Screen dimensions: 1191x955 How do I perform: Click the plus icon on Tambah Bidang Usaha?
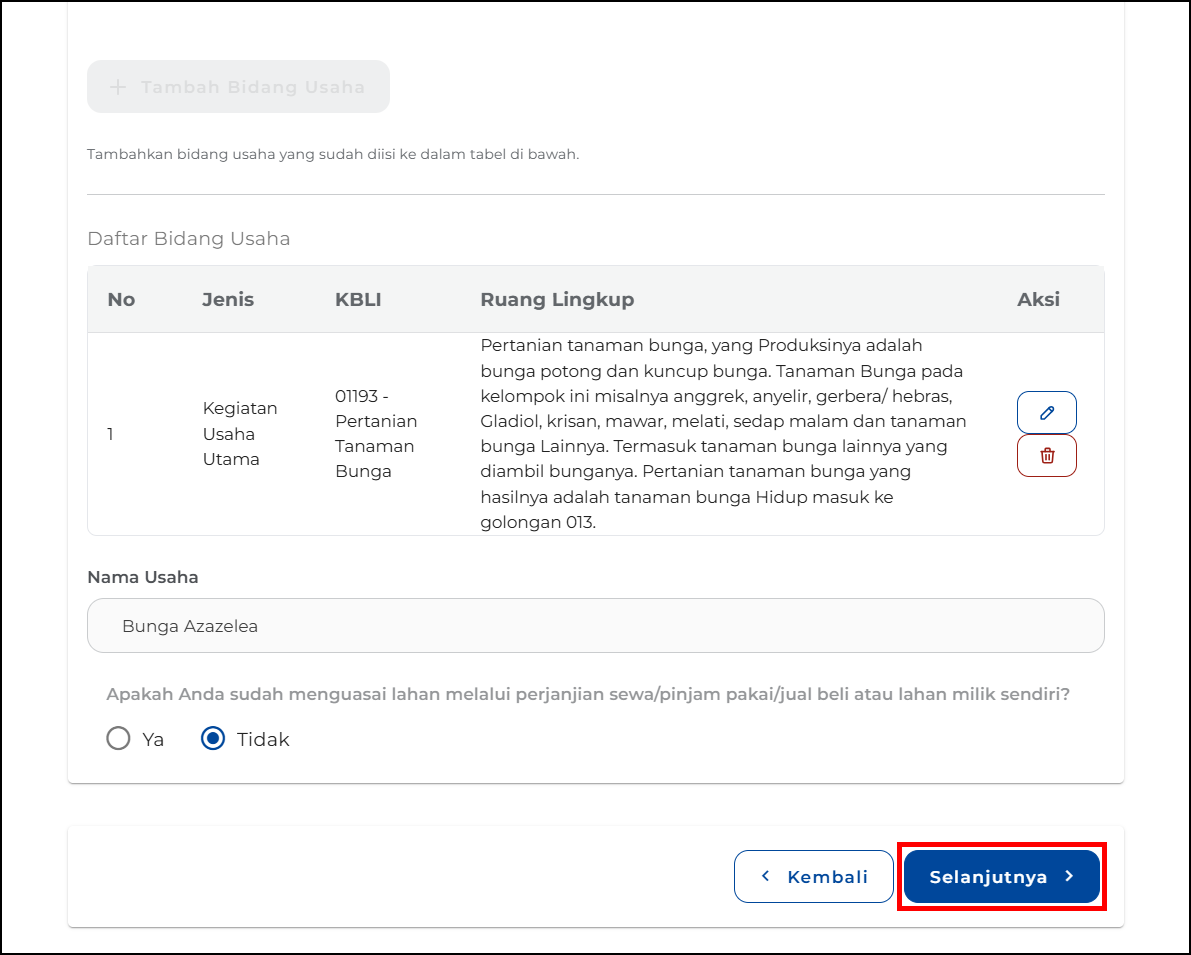[x=118, y=87]
